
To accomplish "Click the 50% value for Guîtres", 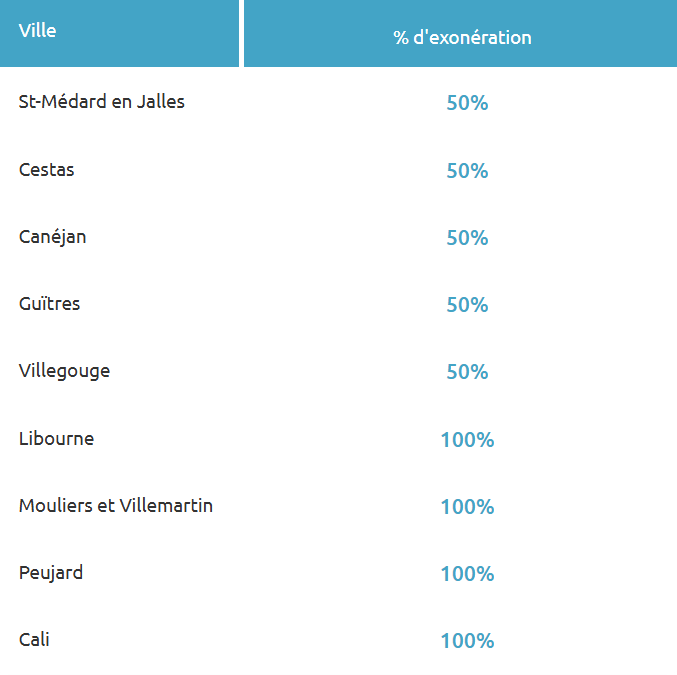I will tap(467, 305).
